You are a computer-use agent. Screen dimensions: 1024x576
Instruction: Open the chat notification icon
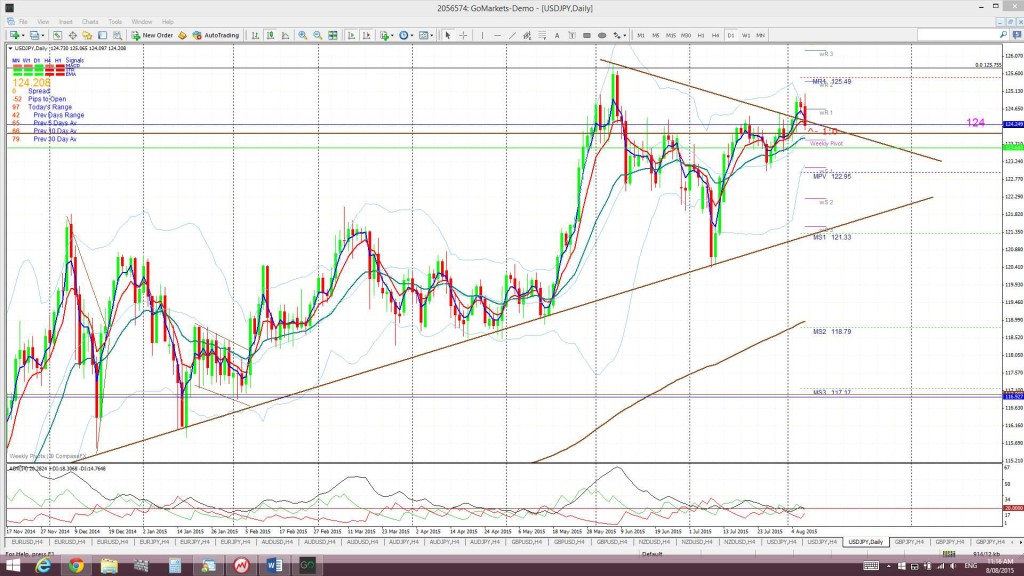1016,35
